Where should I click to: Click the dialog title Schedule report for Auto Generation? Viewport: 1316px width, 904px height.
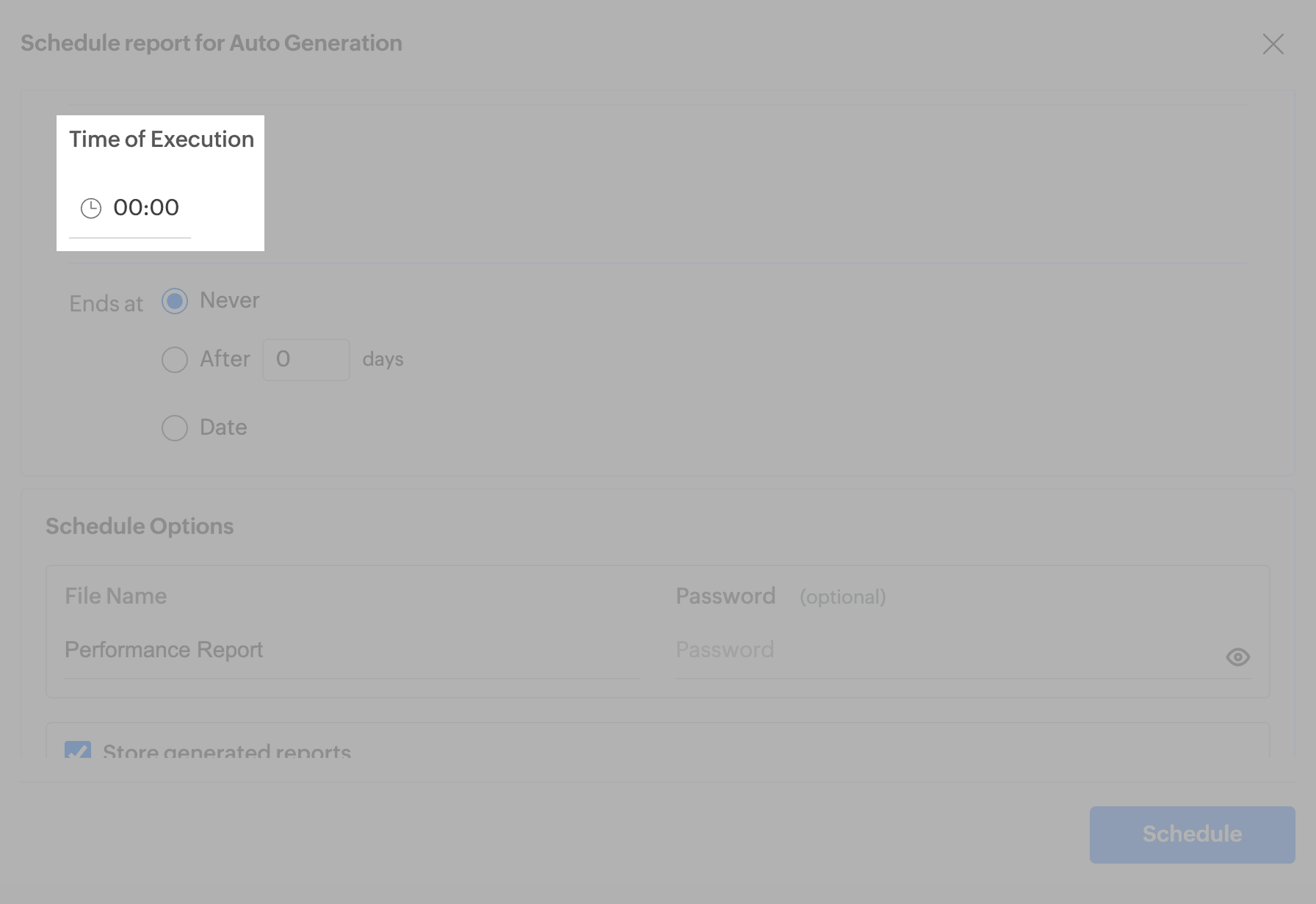click(x=211, y=43)
